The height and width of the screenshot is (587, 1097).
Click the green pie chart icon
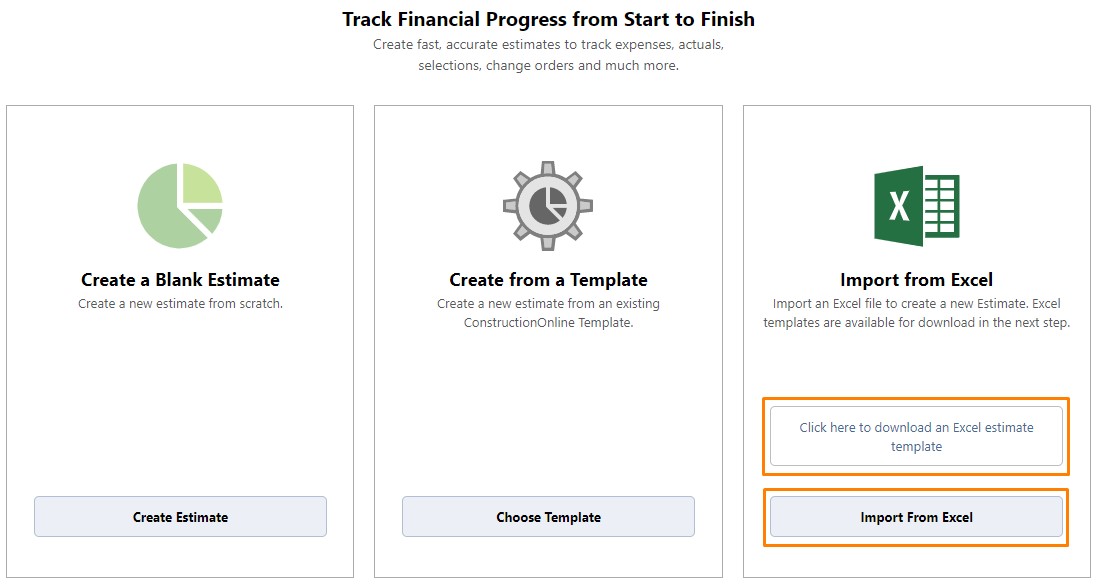tap(180, 206)
